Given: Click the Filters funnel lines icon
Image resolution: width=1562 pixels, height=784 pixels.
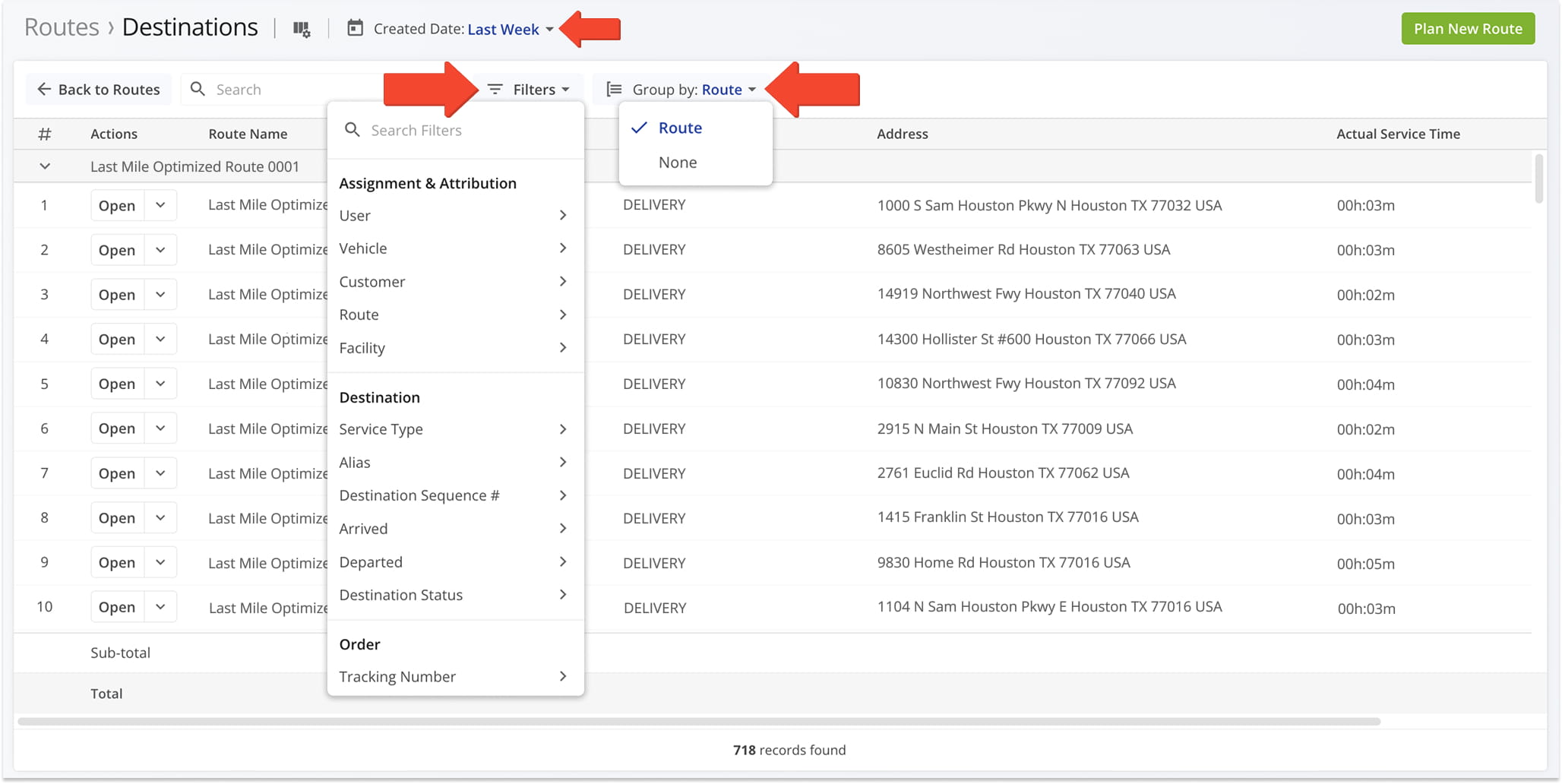Looking at the screenshot, I should coord(495,90).
